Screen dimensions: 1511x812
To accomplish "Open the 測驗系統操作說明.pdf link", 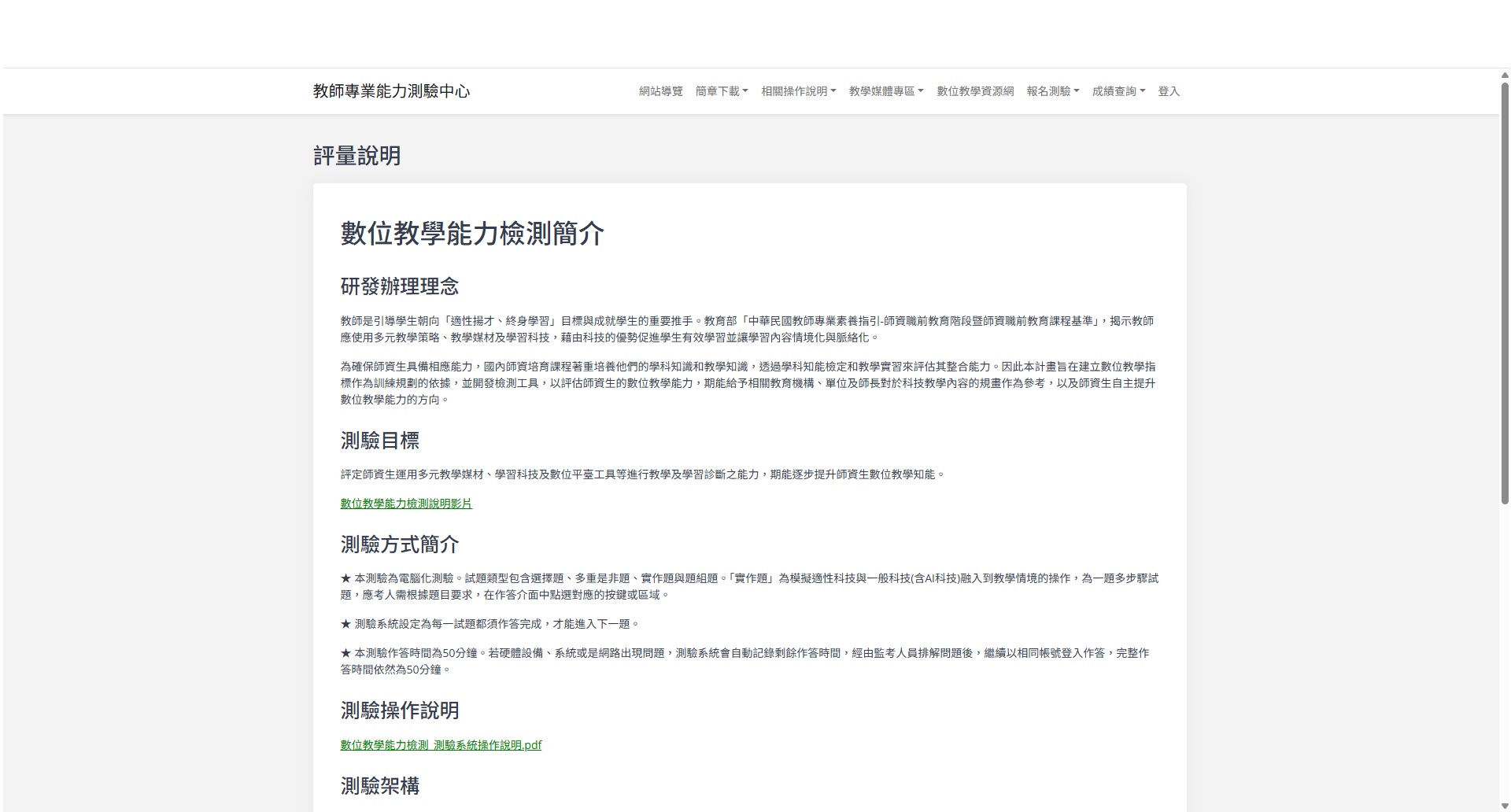I will [441, 745].
